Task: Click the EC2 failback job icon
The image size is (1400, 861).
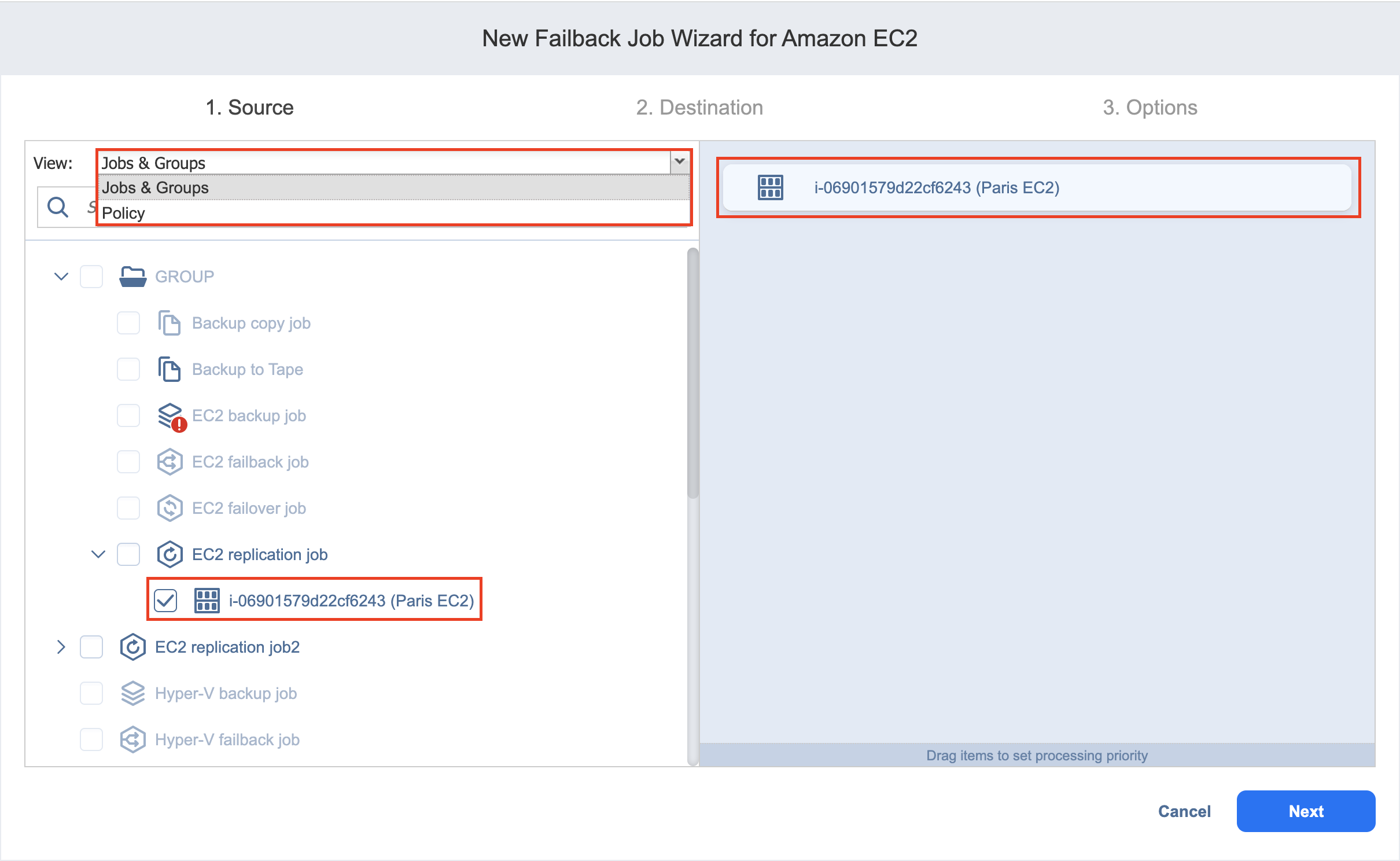Action: point(170,462)
